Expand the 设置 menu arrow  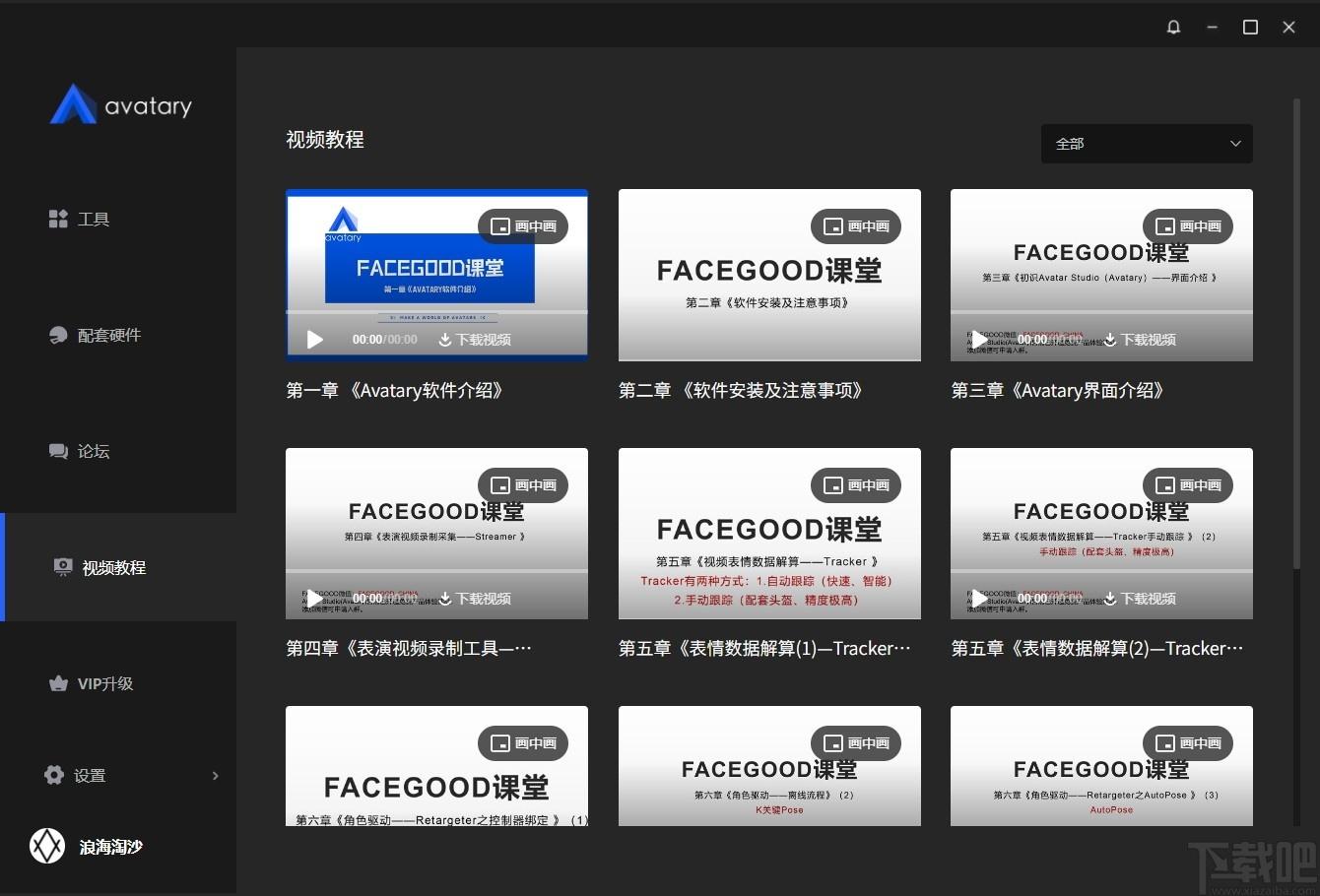215,776
